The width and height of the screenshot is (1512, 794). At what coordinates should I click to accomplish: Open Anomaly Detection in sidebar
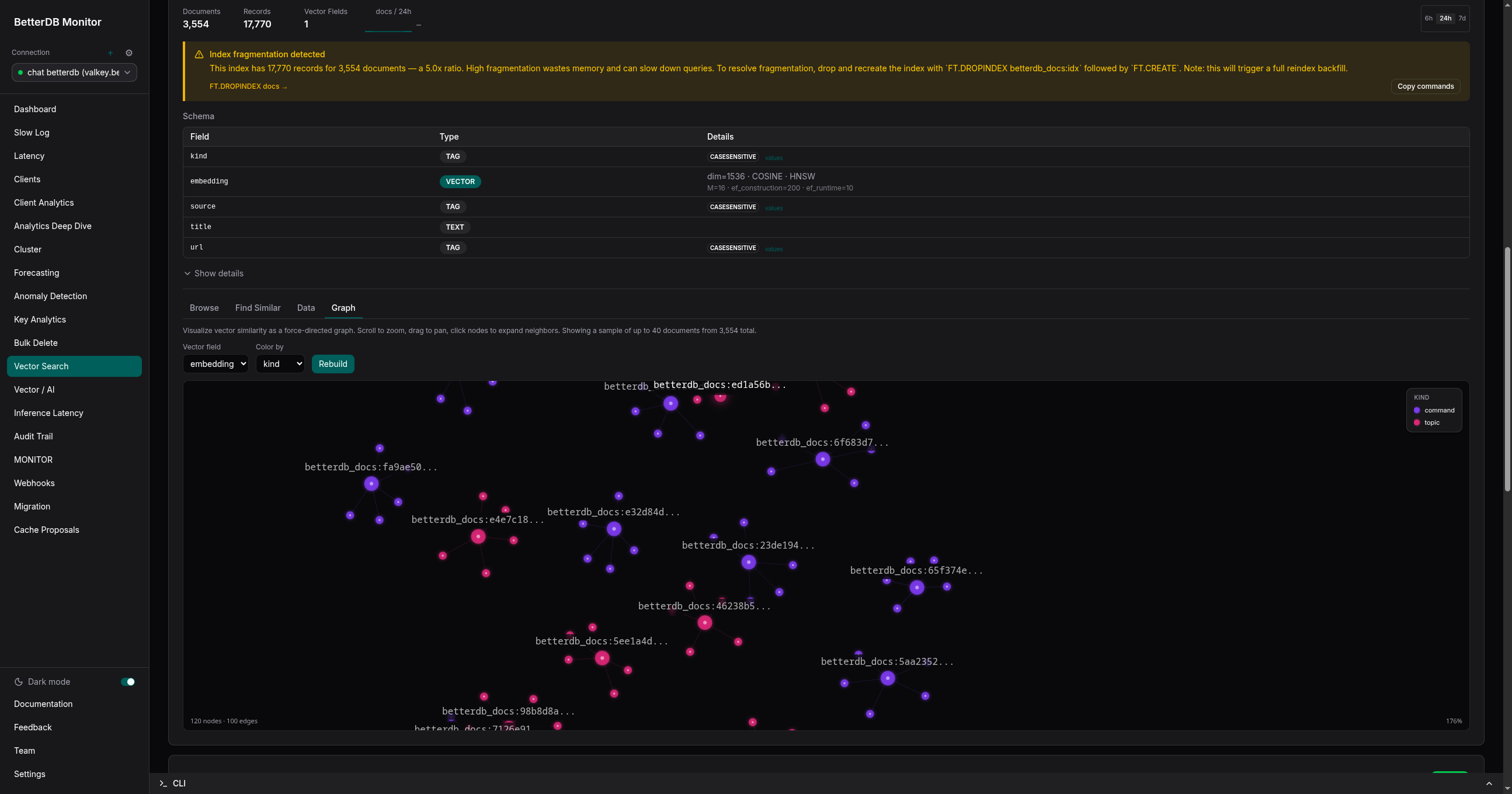click(50, 296)
